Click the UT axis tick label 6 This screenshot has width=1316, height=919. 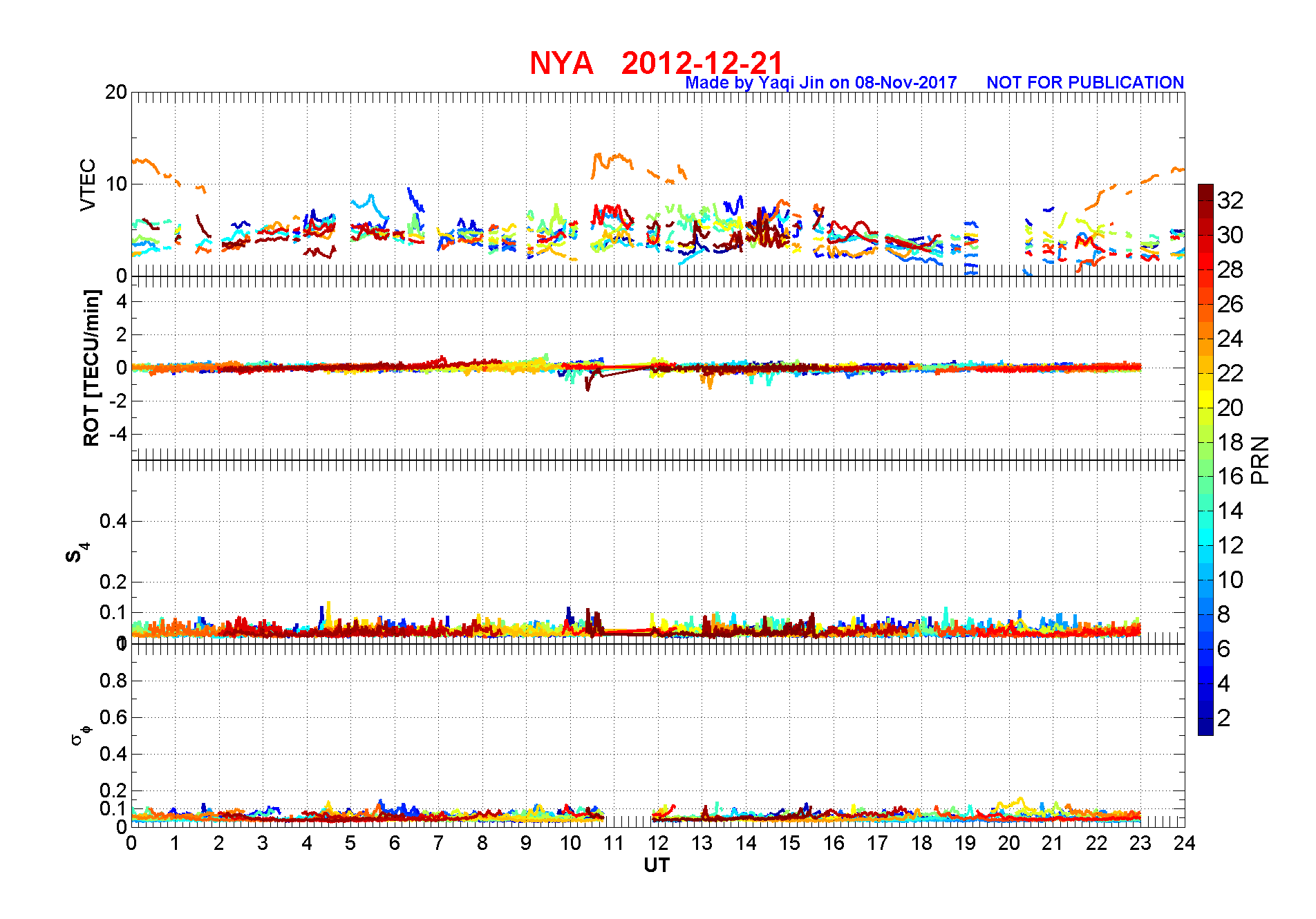(x=395, y=843)
